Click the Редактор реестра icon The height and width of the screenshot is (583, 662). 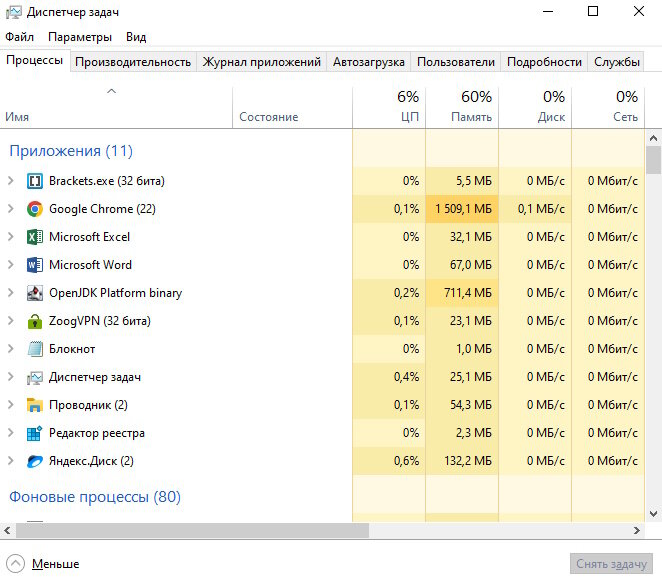35,433
